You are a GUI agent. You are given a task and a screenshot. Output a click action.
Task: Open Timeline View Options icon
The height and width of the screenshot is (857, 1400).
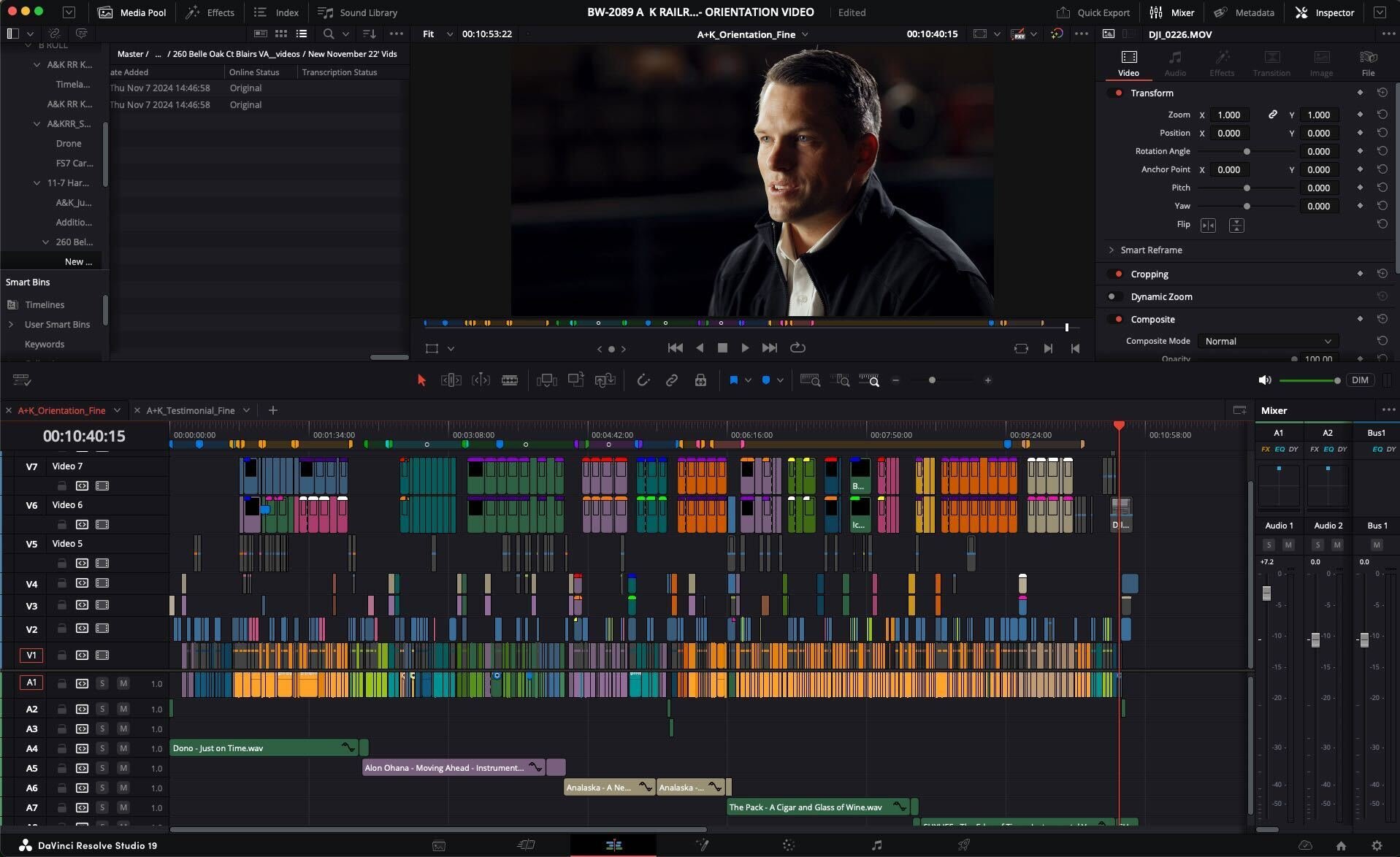(x=21, y=380)
